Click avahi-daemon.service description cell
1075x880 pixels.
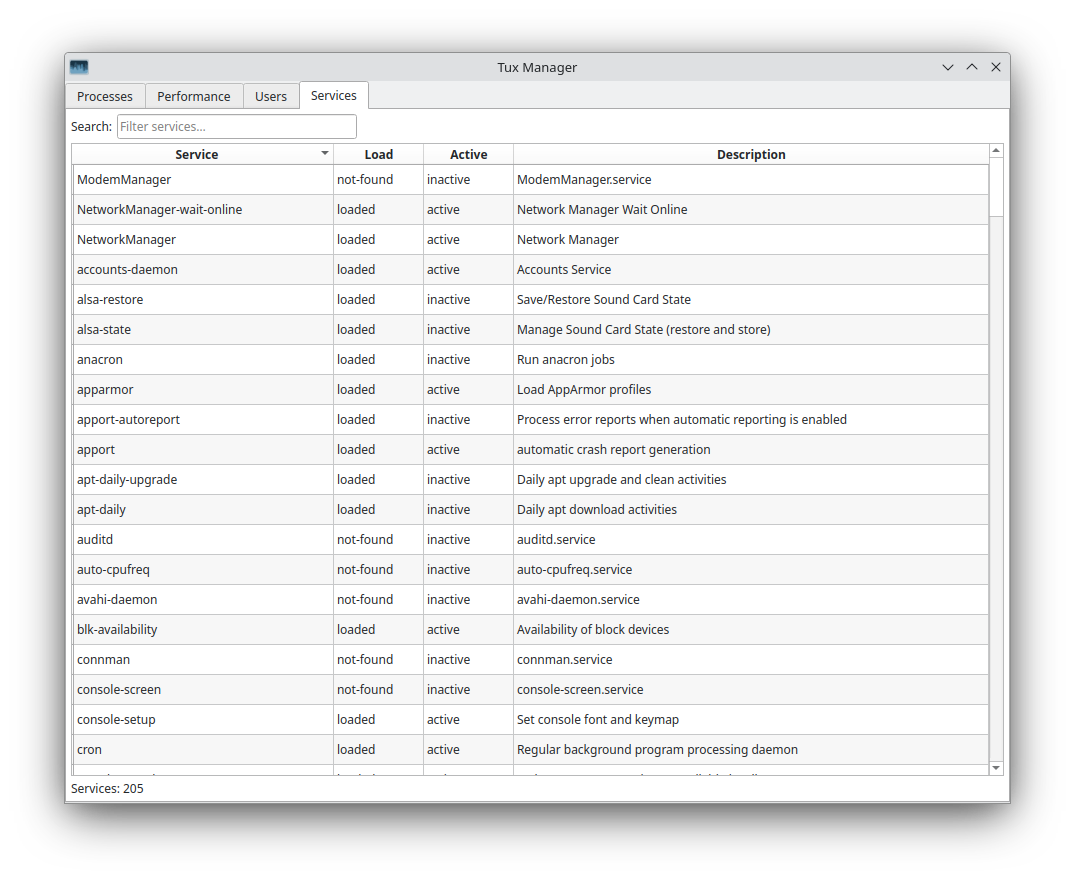(751, 600)
